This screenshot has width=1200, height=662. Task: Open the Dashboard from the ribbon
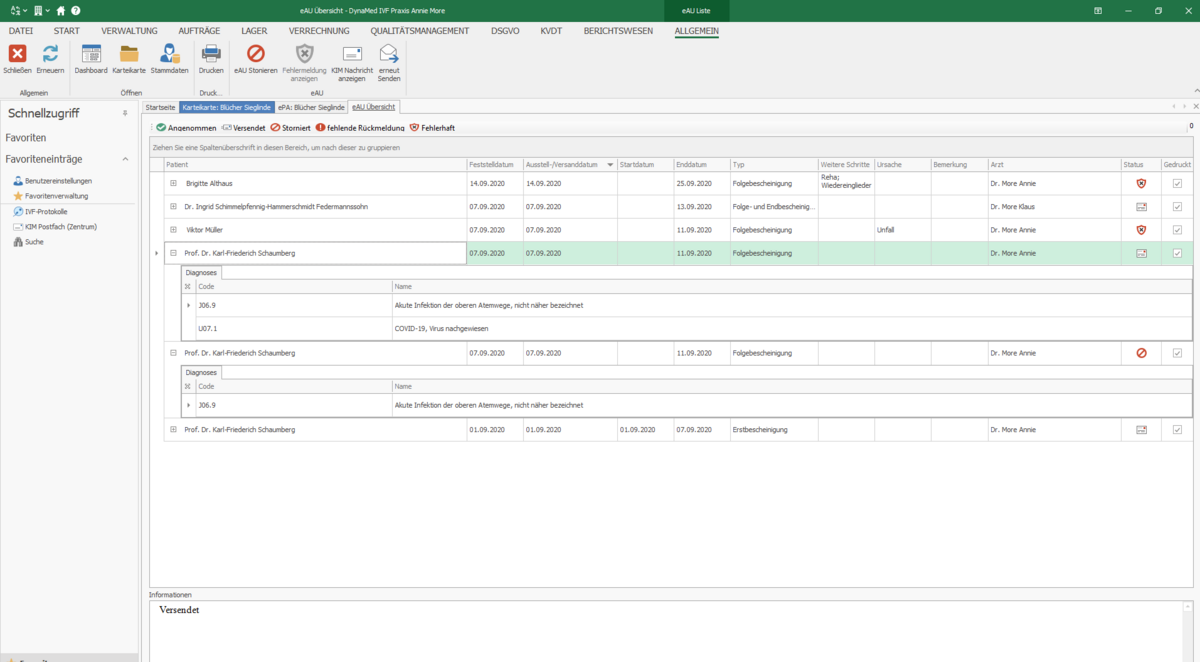91,54
